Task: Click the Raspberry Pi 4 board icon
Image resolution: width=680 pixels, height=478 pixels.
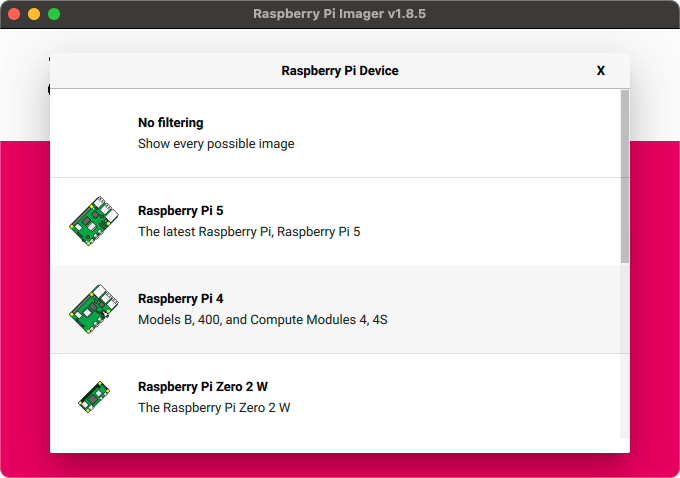Action: pos(94,309)
